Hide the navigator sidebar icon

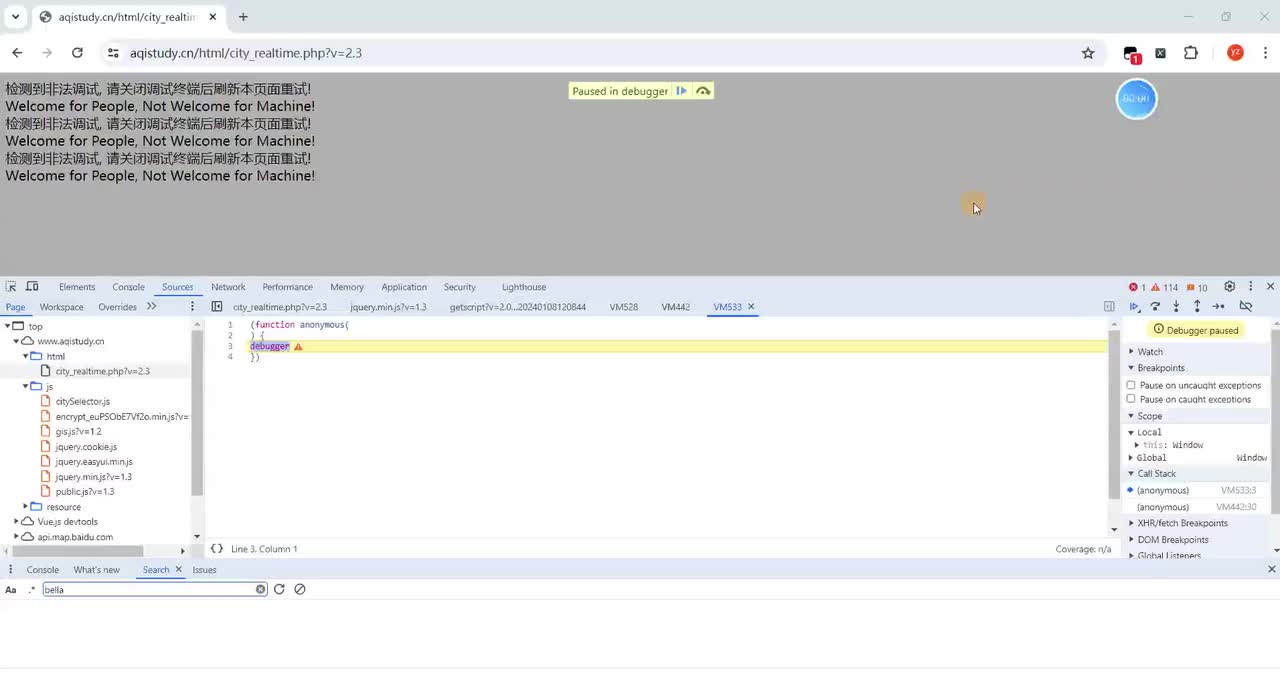217,307
